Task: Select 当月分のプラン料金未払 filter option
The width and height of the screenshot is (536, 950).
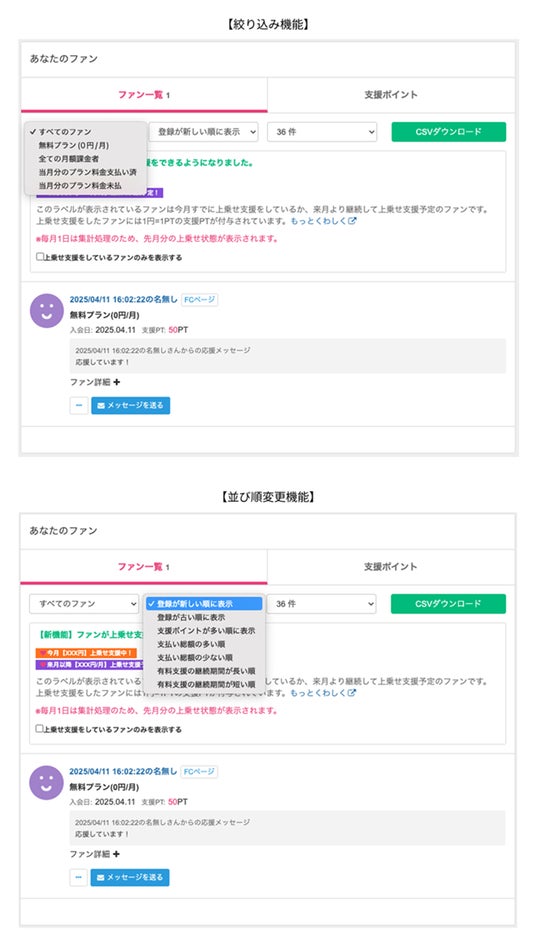Action: 80,185
